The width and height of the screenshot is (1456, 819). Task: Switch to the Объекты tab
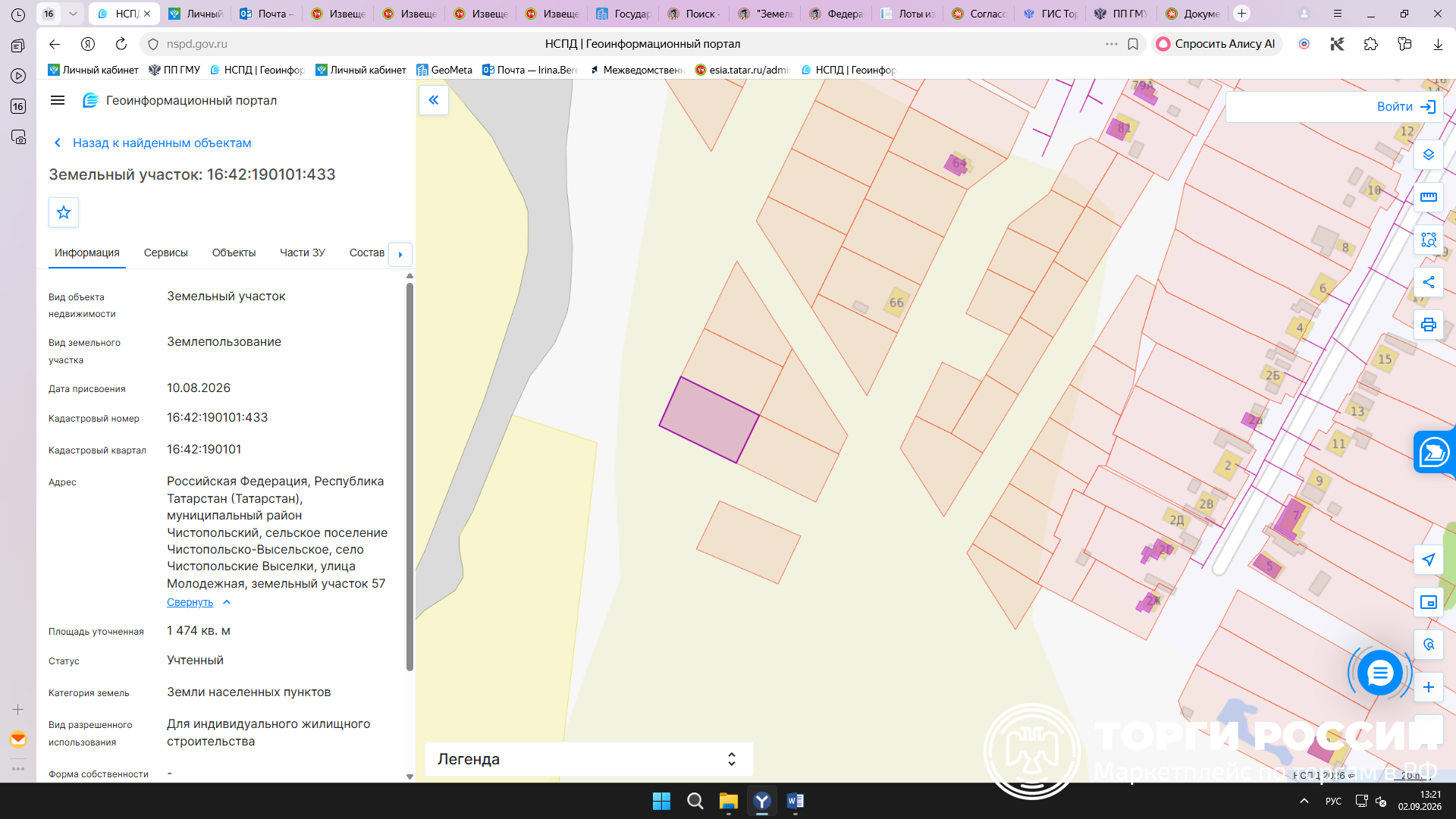point(234,253)
